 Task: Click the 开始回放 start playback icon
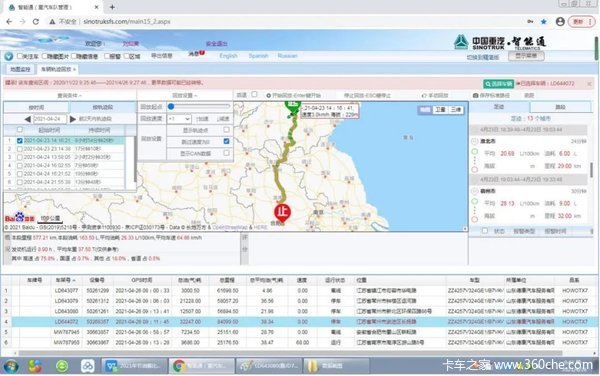pyautogui.click(x=269, y=95)
